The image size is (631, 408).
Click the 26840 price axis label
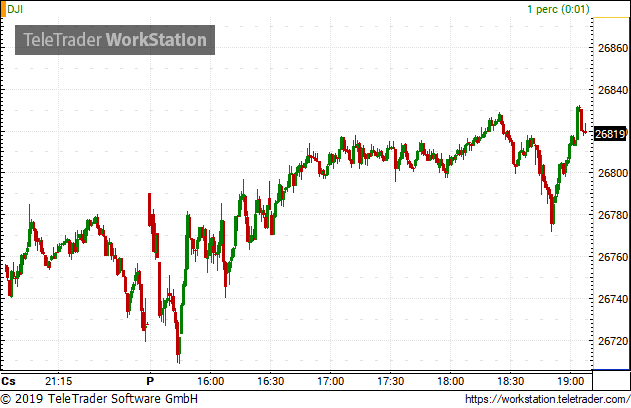point(613,90)
